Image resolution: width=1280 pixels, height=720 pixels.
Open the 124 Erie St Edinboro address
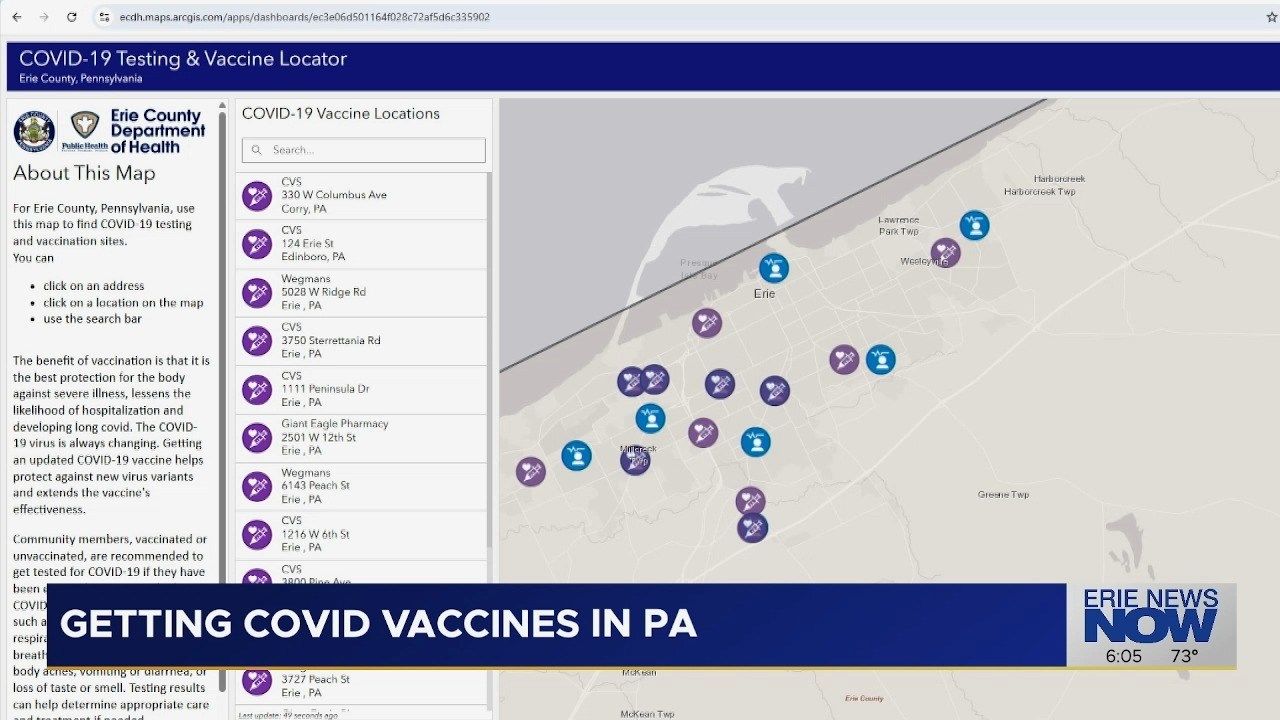coord(313,250)
